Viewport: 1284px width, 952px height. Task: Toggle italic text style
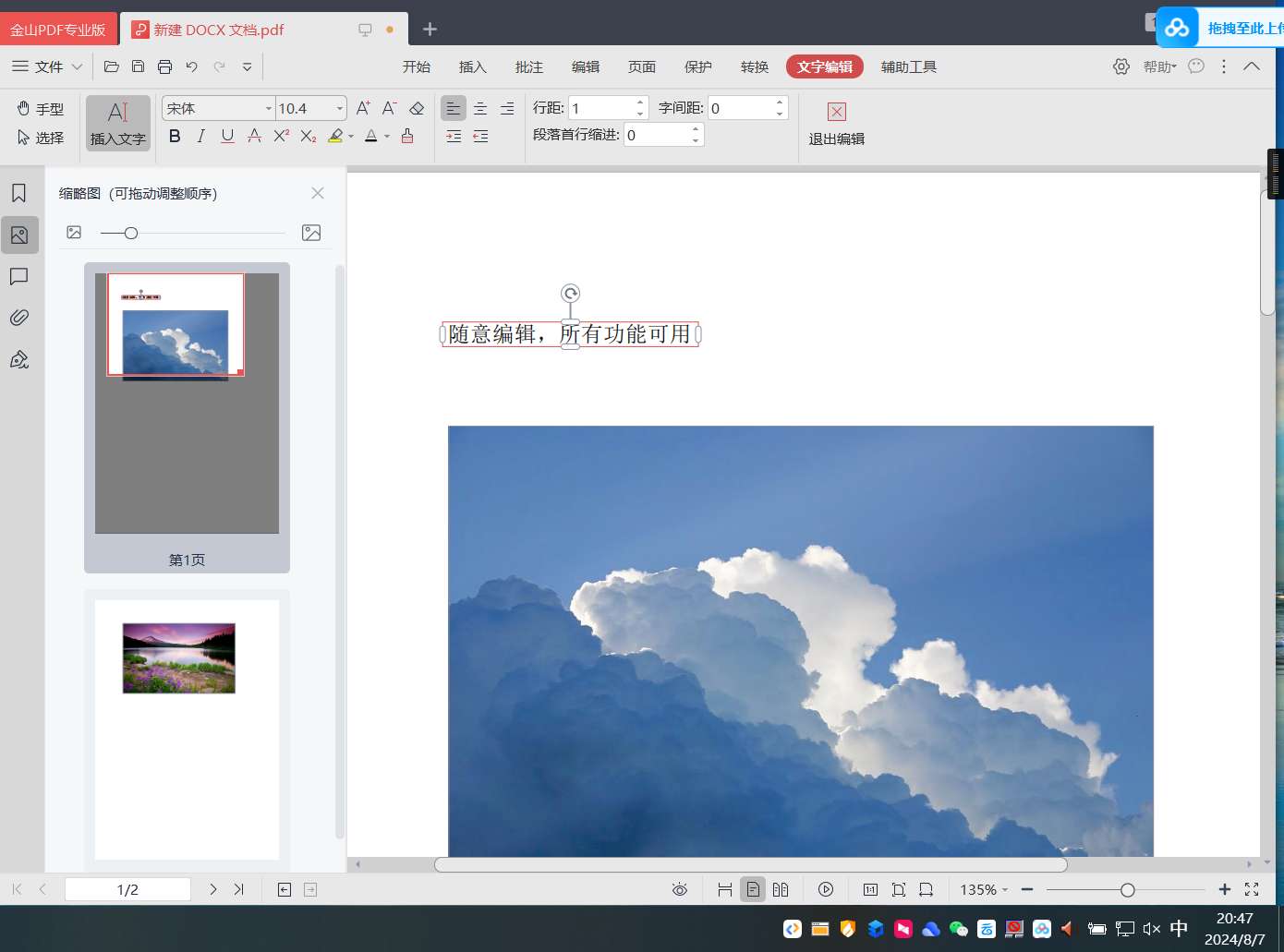[x=200, y=136]
